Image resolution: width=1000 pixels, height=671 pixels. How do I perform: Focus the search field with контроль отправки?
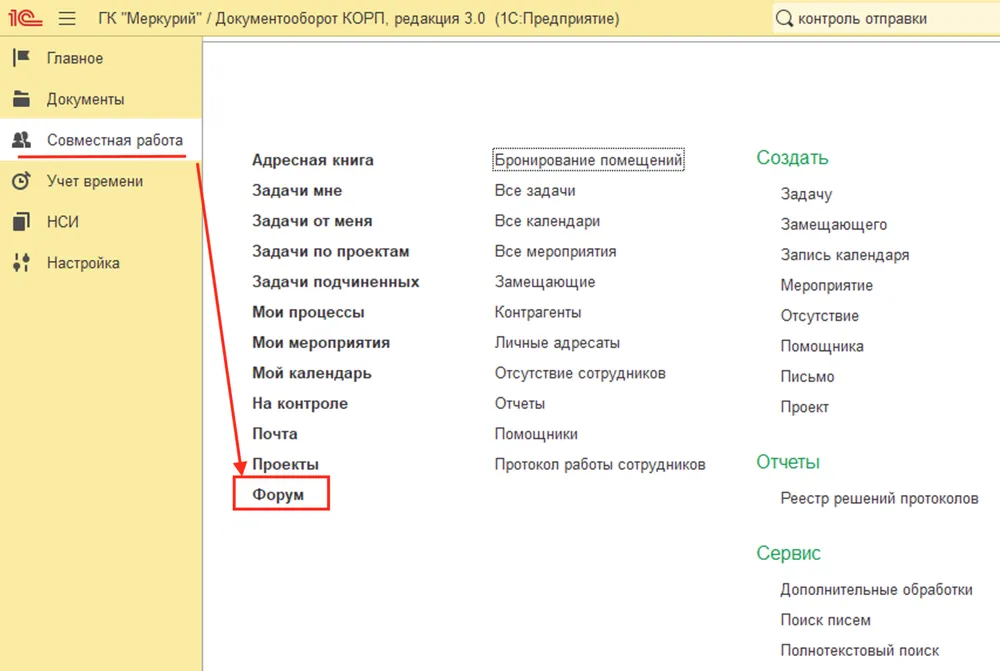click(886, 18)
